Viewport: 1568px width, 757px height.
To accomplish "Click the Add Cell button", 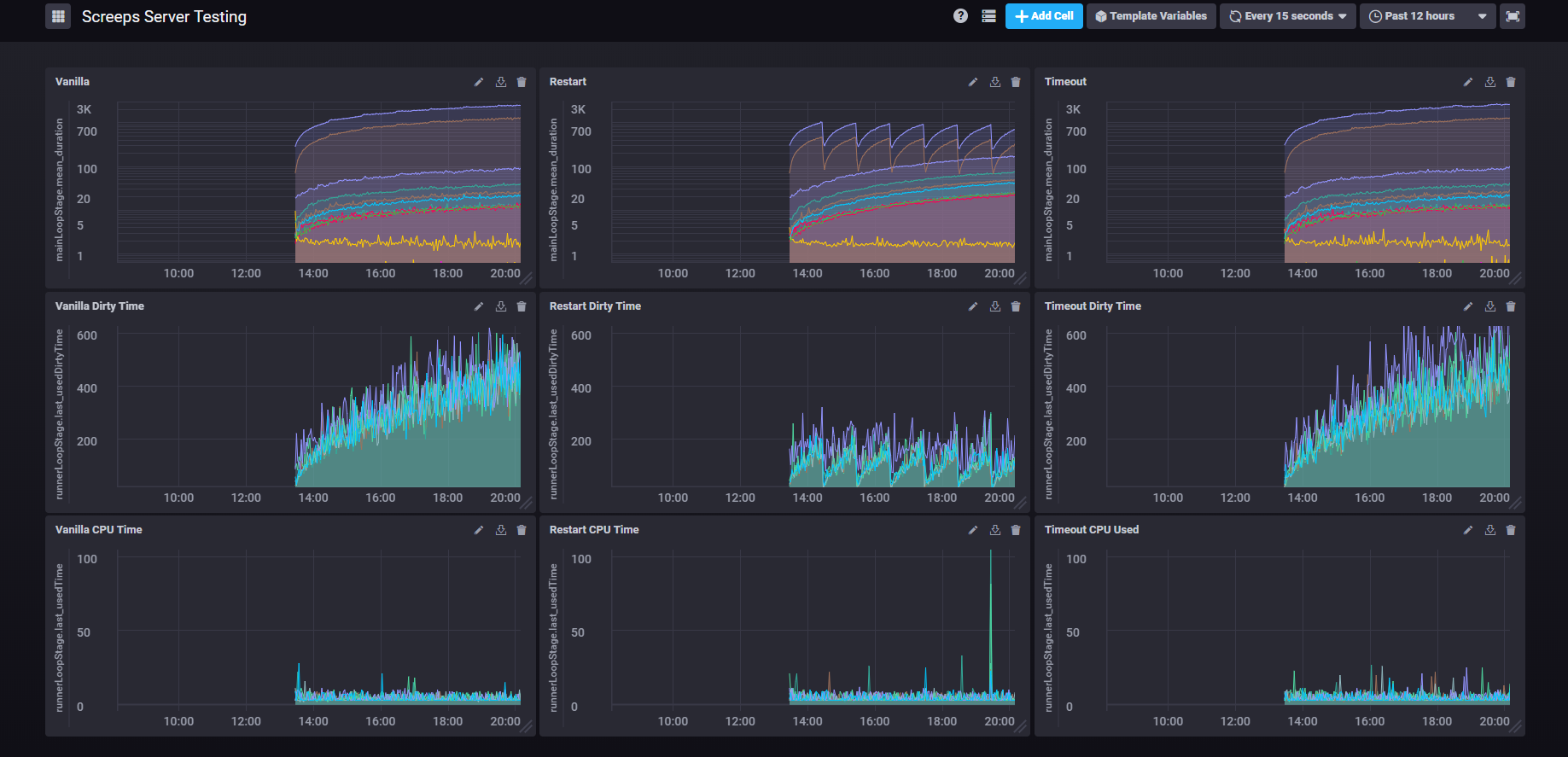I will point(1044,16).
